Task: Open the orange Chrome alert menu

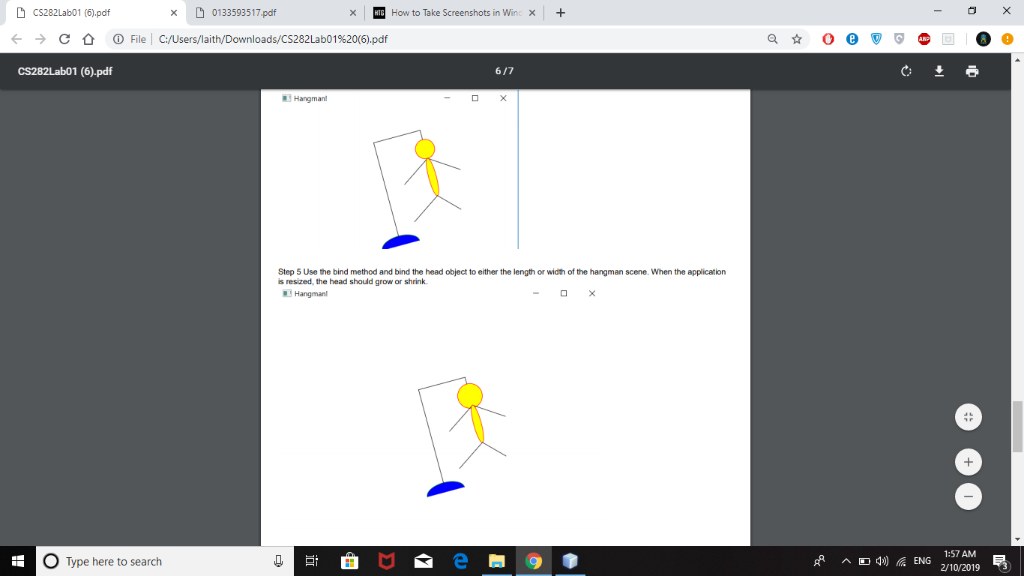Action: 1007,39
